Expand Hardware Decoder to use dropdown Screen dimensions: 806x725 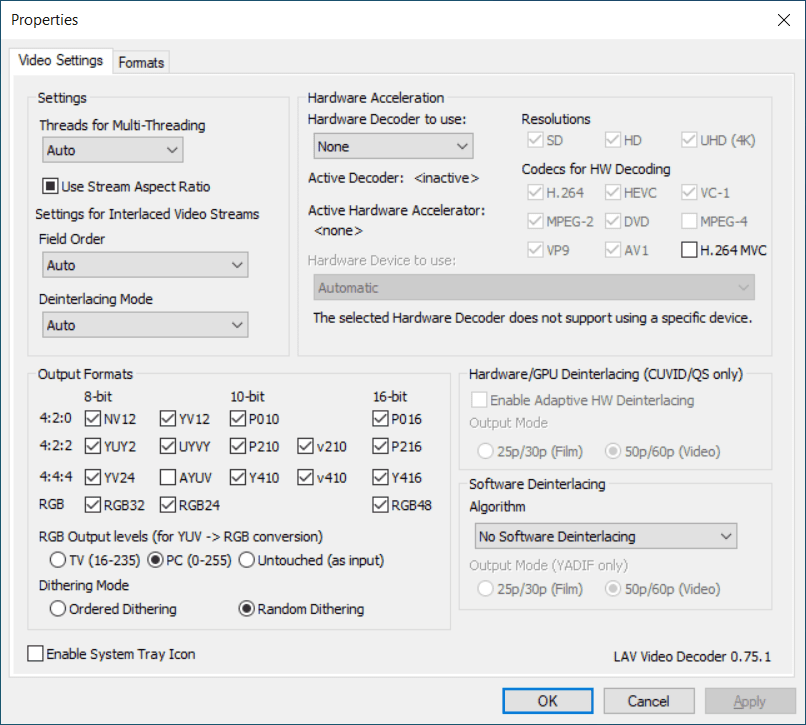point(391,146)
